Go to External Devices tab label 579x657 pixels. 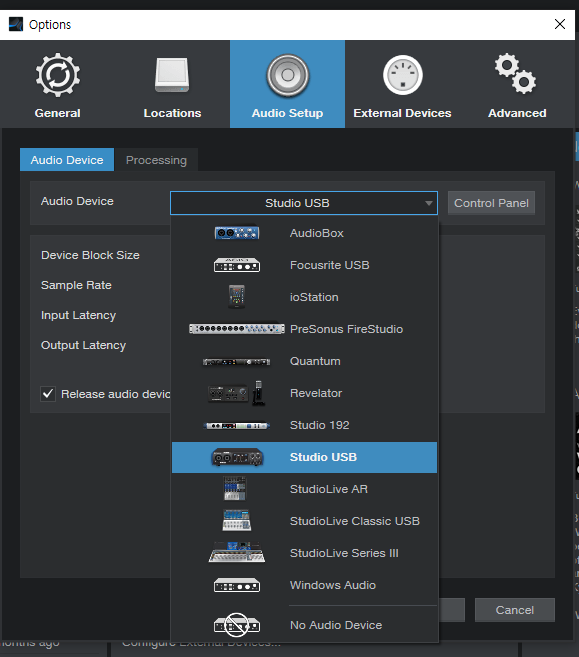402,113
